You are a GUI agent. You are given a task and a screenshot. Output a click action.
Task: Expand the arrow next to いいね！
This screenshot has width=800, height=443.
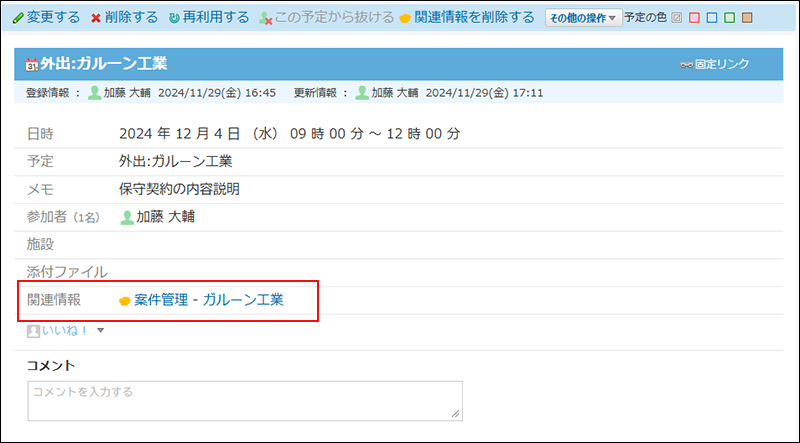pos(101,331)
